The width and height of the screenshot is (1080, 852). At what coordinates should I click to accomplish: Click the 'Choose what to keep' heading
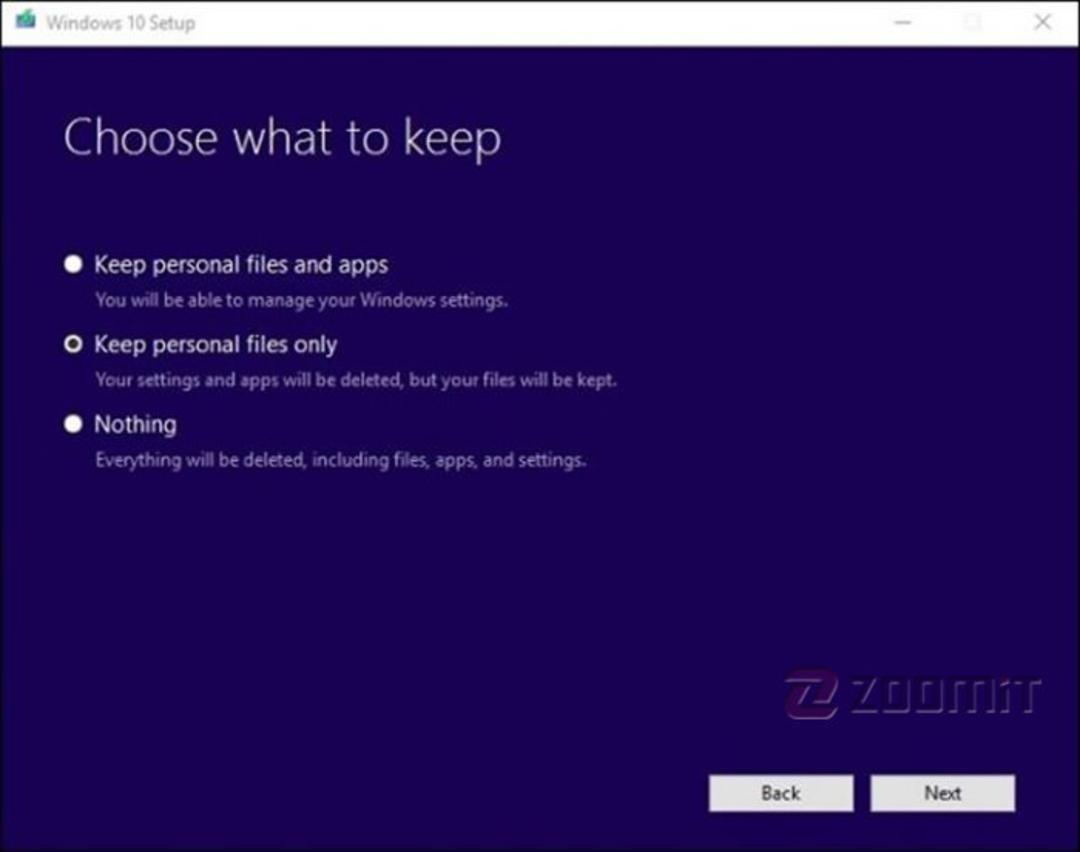coord(282,138)
